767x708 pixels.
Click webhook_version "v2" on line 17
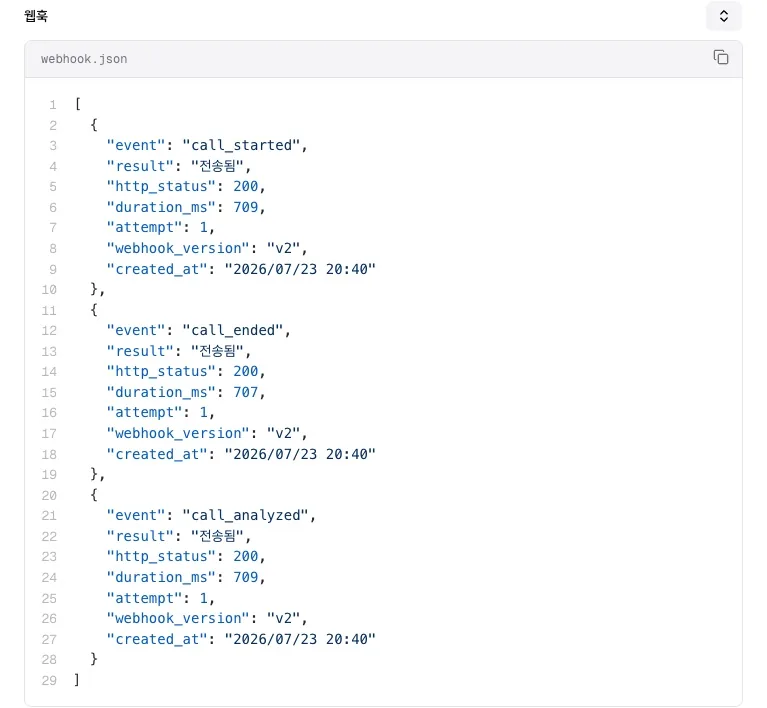pos(283,433)
